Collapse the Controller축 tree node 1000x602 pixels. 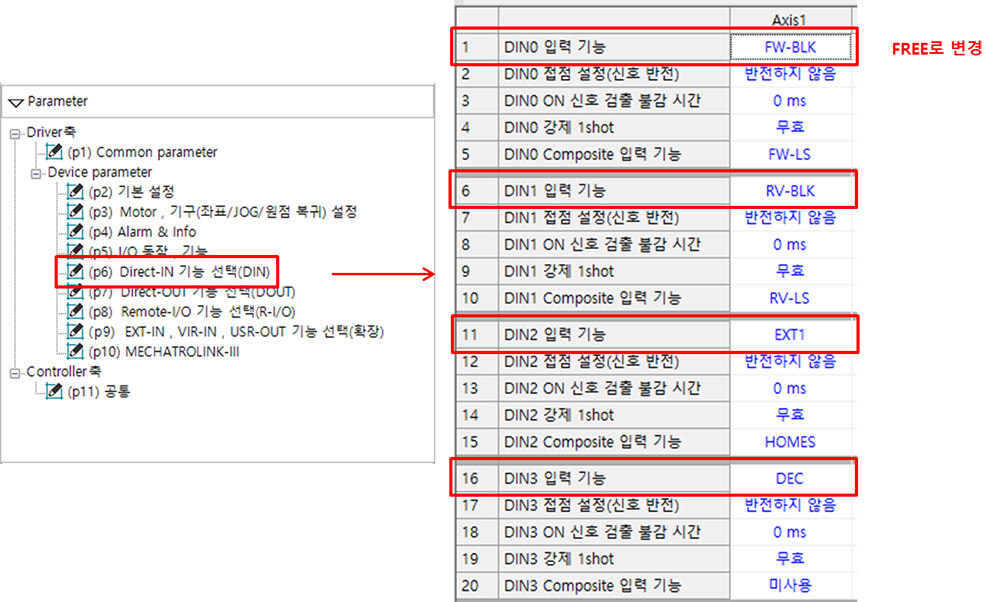point(15,373)
